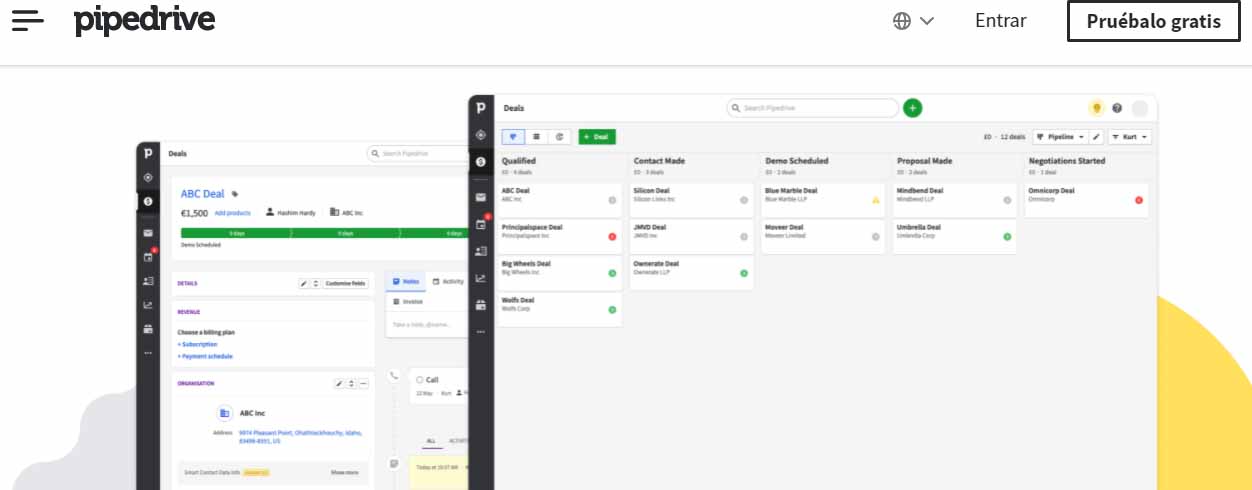Open the globe language selector dropdown
Viewport: 1252px width, 490px height.
tap(913, 21)
